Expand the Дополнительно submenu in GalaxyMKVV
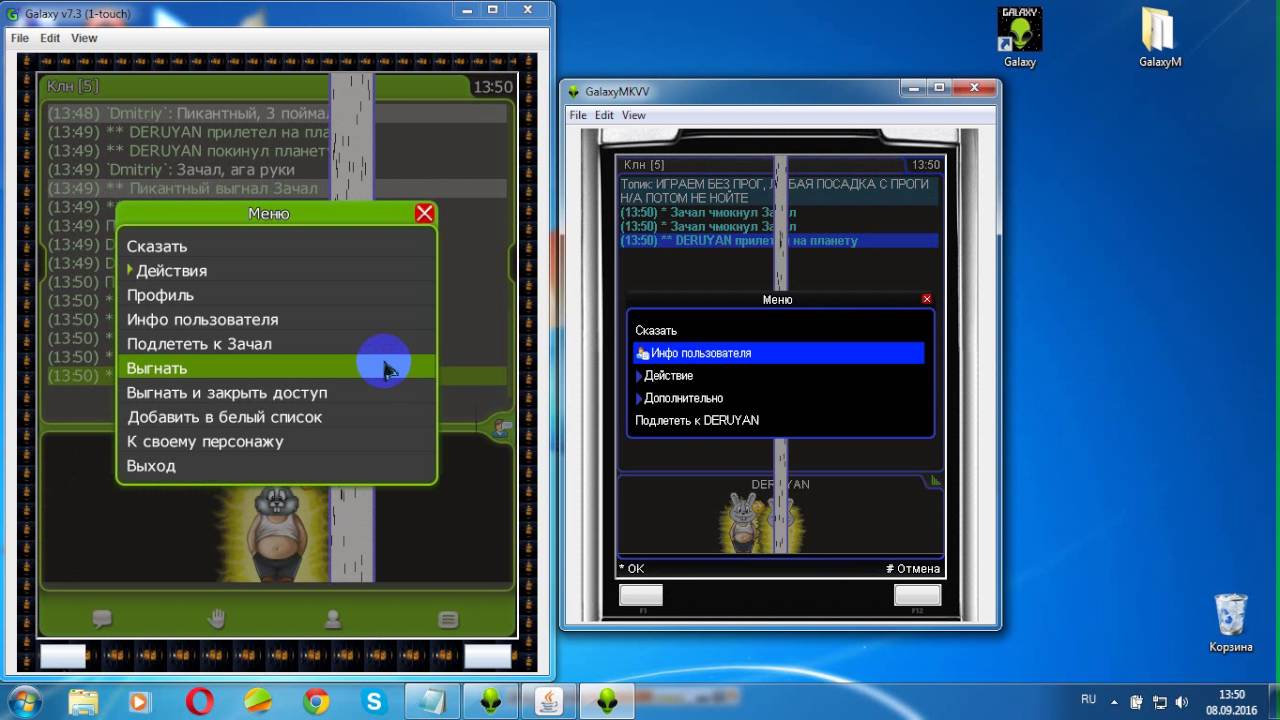Viewport: 1280px width, 720px height. click(779, 398)
